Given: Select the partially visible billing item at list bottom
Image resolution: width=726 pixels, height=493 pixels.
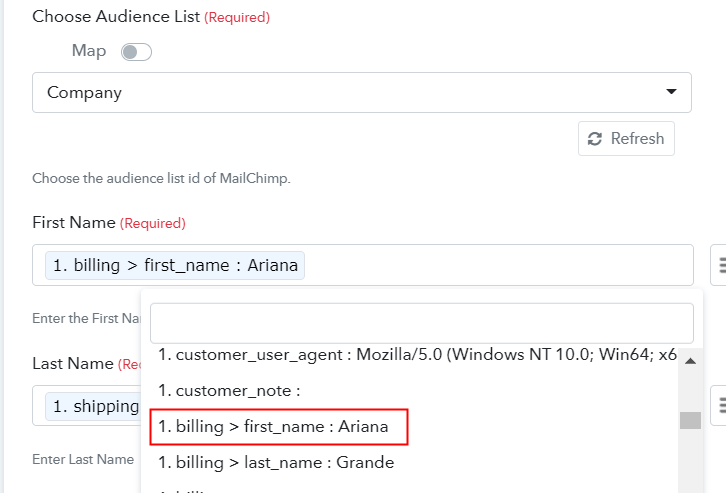Looking at the screenshot, I should pyautogui.click(x=200, y=489).
